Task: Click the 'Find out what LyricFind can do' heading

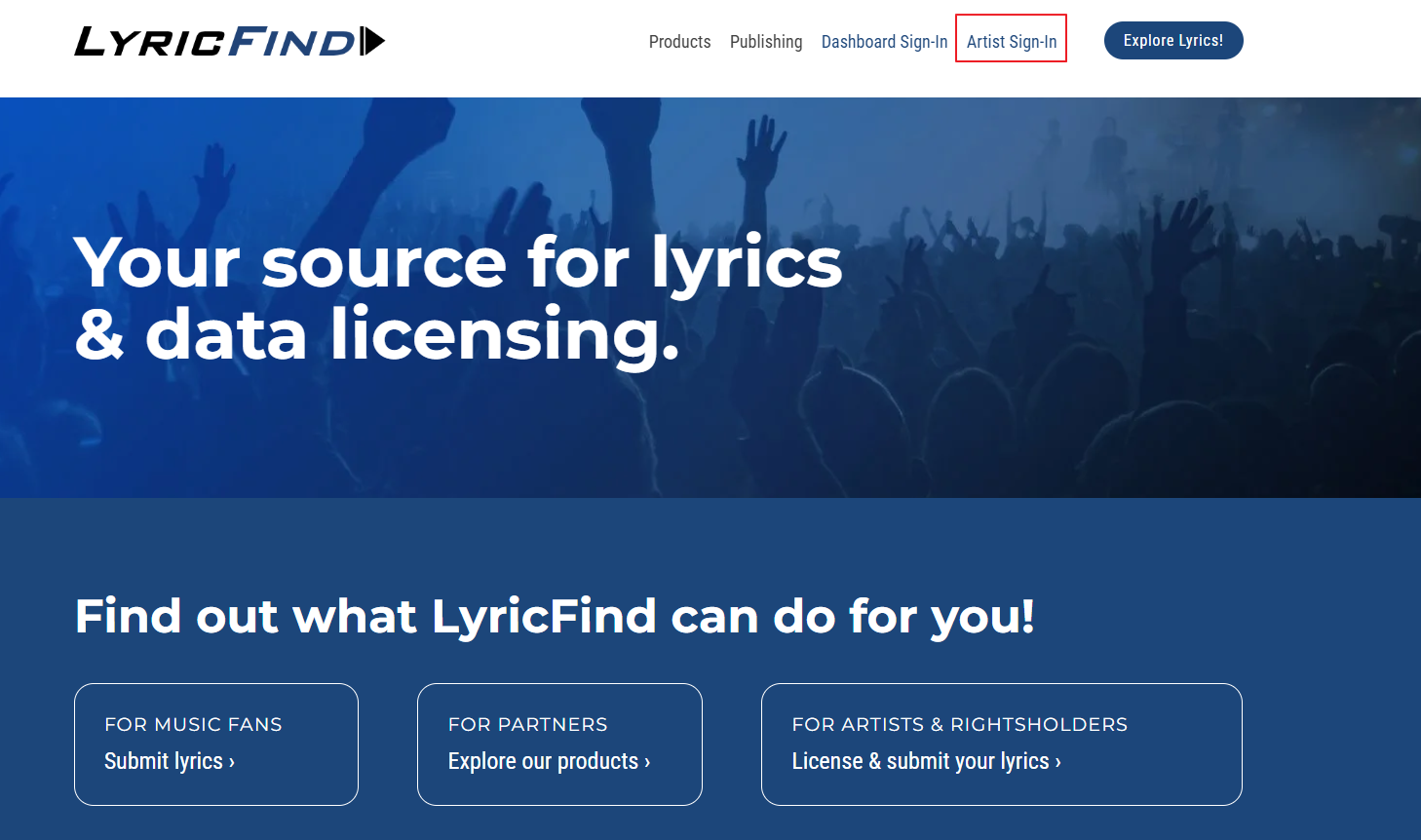Action: [555, 616]
